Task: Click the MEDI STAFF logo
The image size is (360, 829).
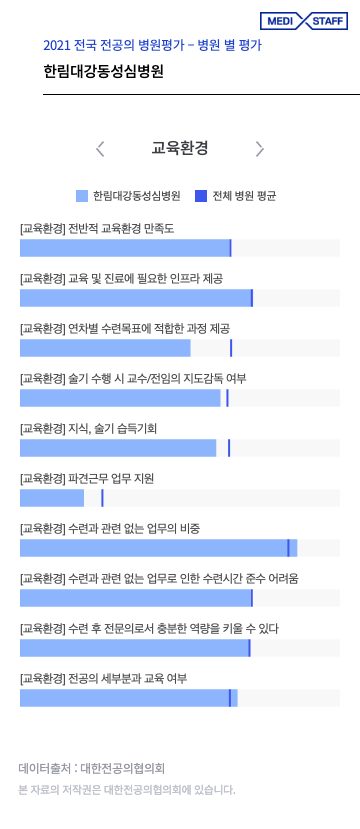Action: [304, 21]
